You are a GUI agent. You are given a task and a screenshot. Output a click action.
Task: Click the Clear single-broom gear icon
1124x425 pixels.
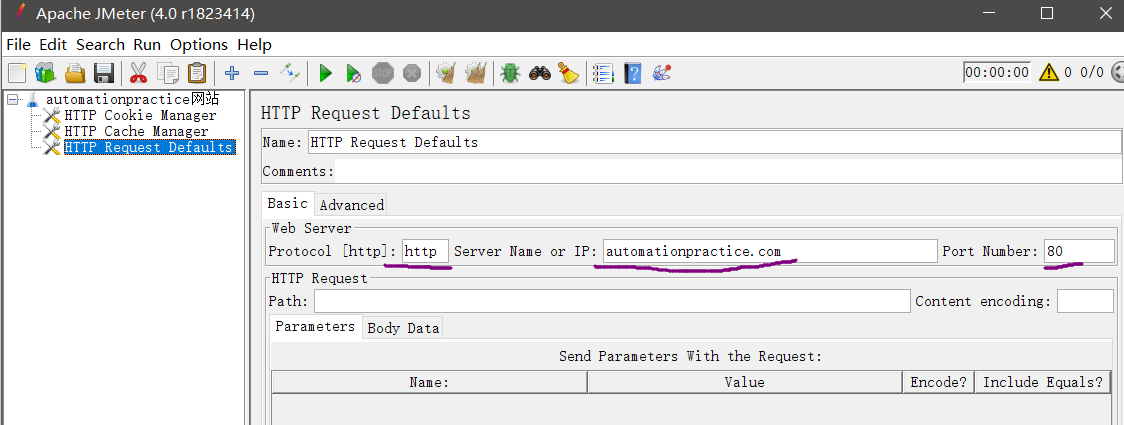(447, 72)
